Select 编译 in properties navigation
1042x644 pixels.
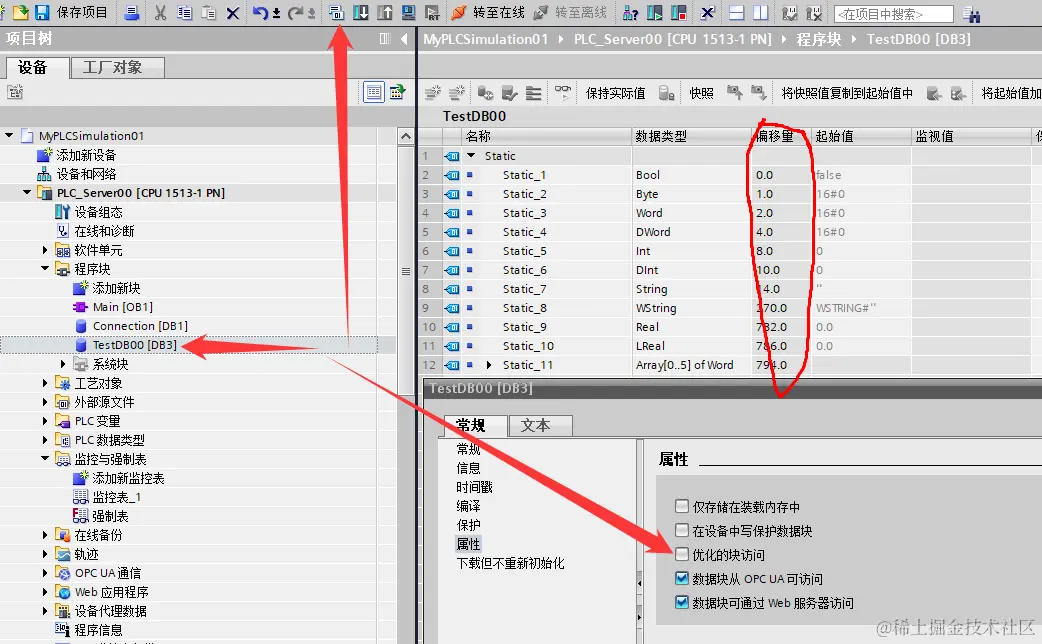pos(469,506)
